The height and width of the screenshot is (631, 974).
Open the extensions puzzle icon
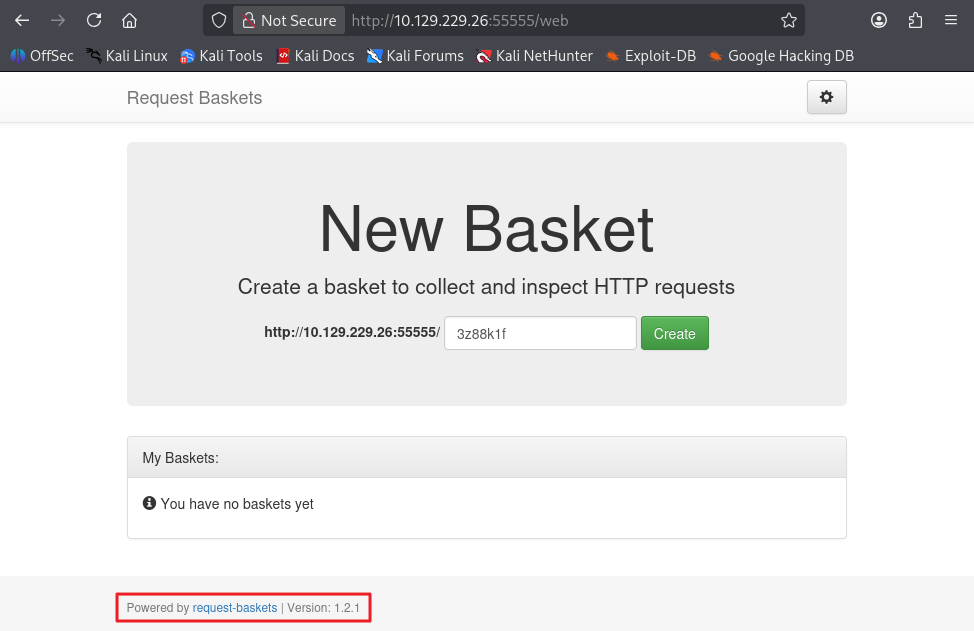[915, 20]
